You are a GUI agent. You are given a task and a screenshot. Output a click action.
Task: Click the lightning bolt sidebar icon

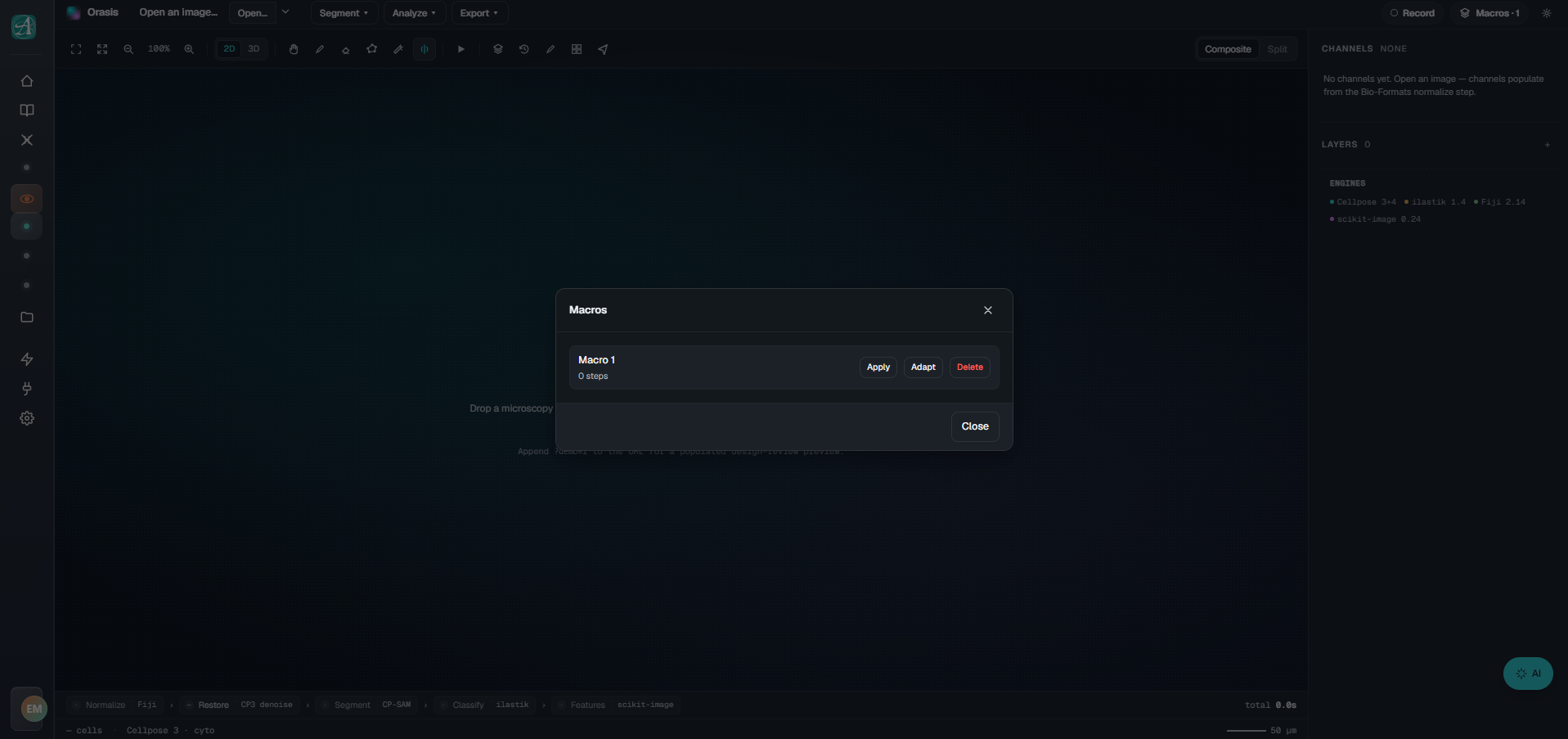click(x=27, y=359)
